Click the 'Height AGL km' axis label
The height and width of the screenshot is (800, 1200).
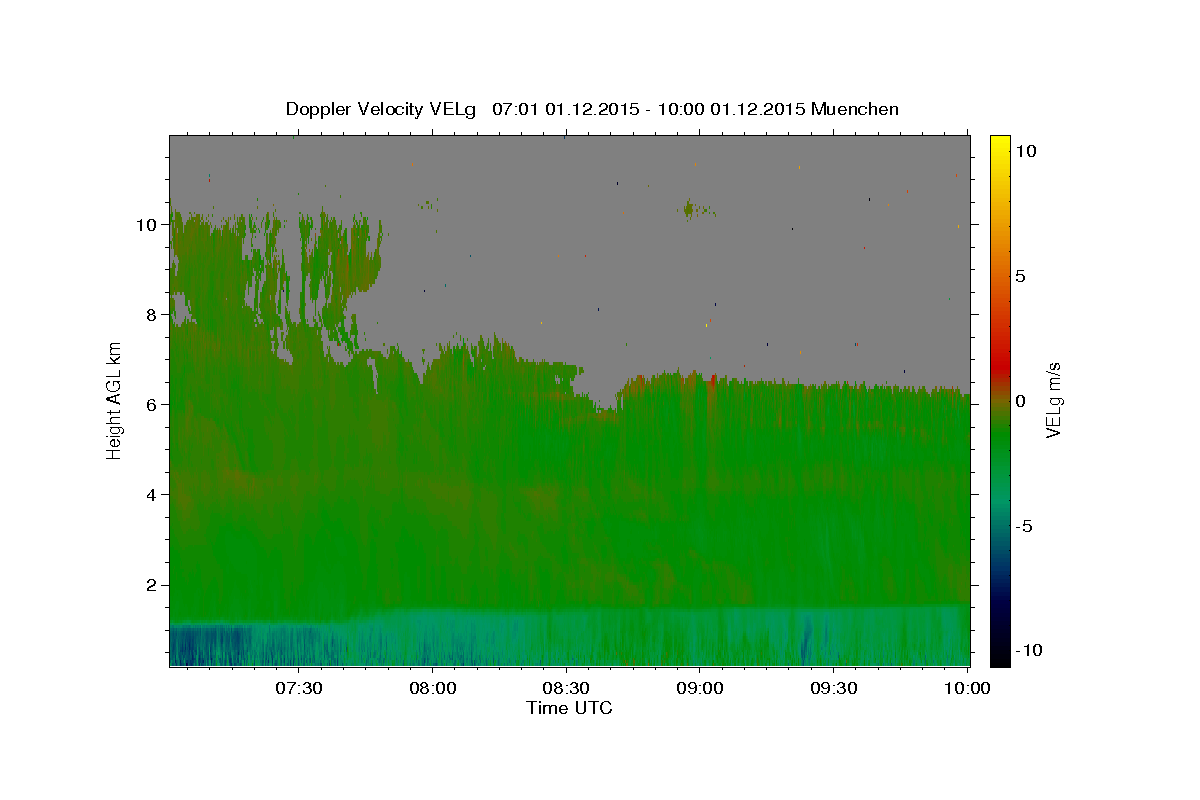[x=115, y=401]
